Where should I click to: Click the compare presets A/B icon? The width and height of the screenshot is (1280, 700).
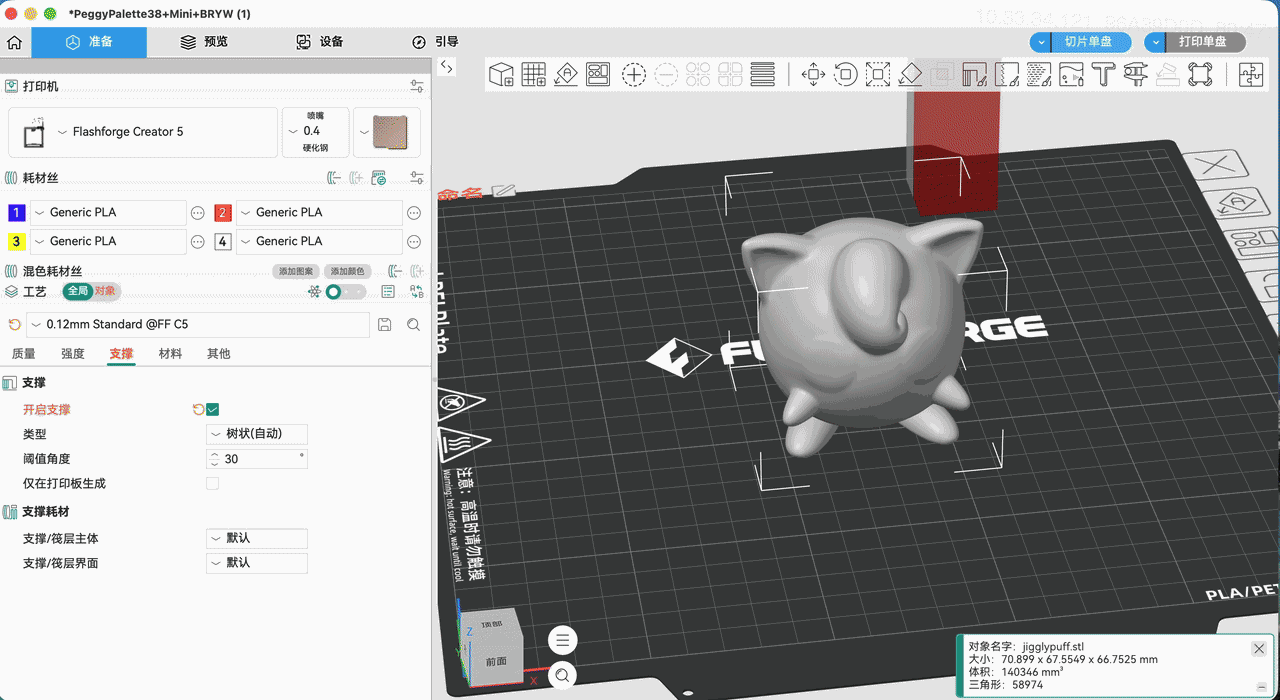point(416,292)
